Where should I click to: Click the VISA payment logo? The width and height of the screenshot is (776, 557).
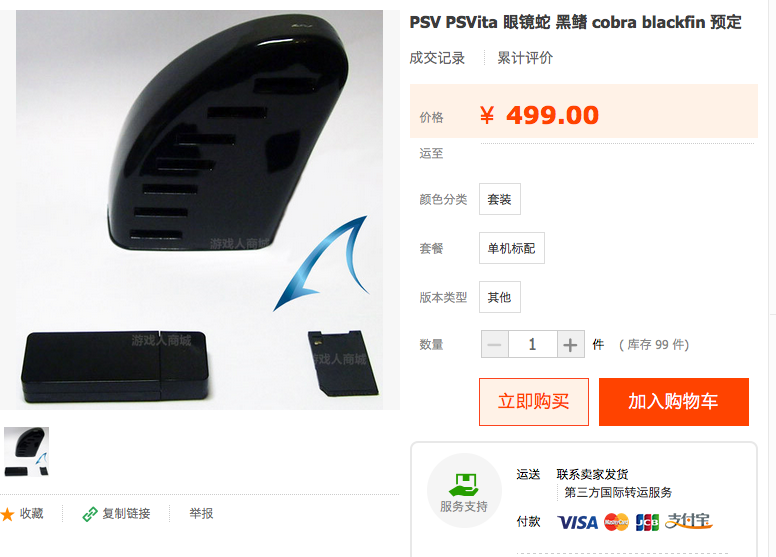click(578, 522)
